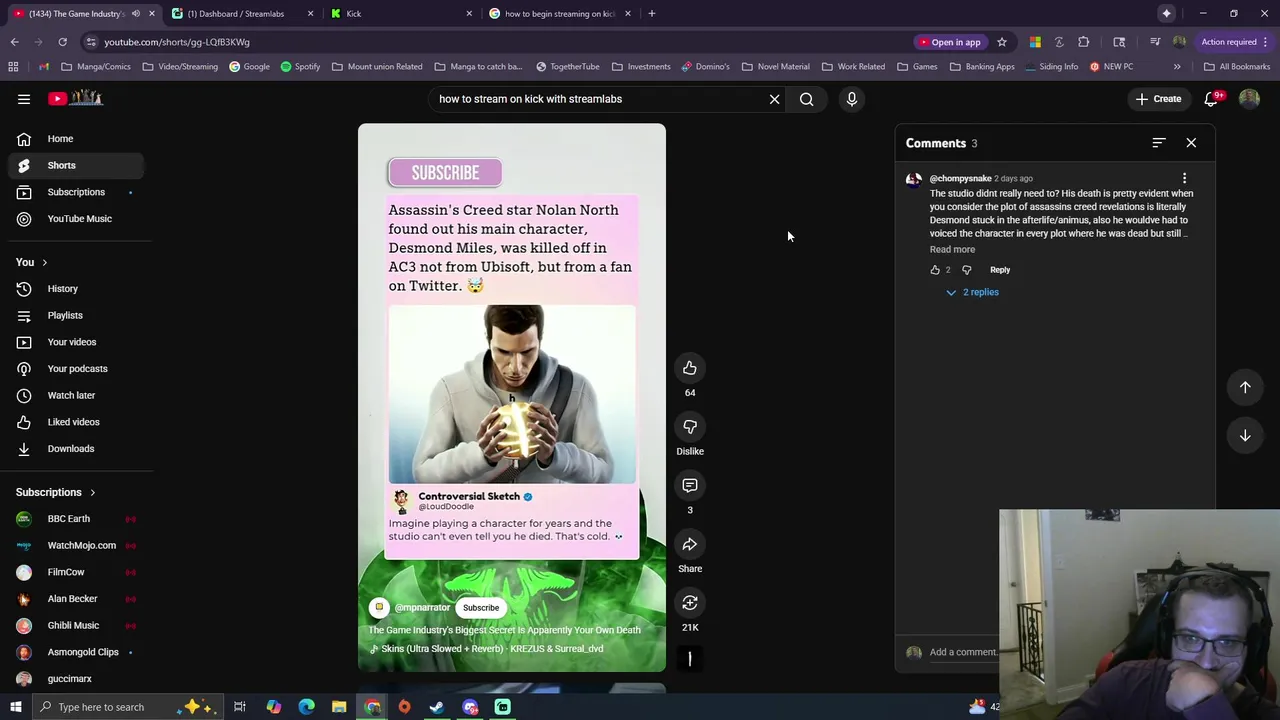Open the account avatar menu
Image resolution: width=1280 pixels, height=720 pixels.
(x=1249, y=99)
